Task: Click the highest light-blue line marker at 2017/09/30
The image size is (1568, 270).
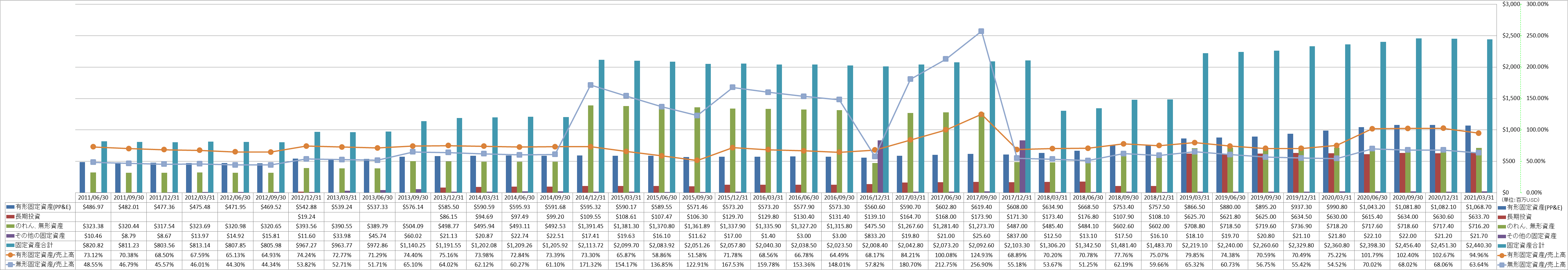Action: pyautogui.click(x=981, y=31)
